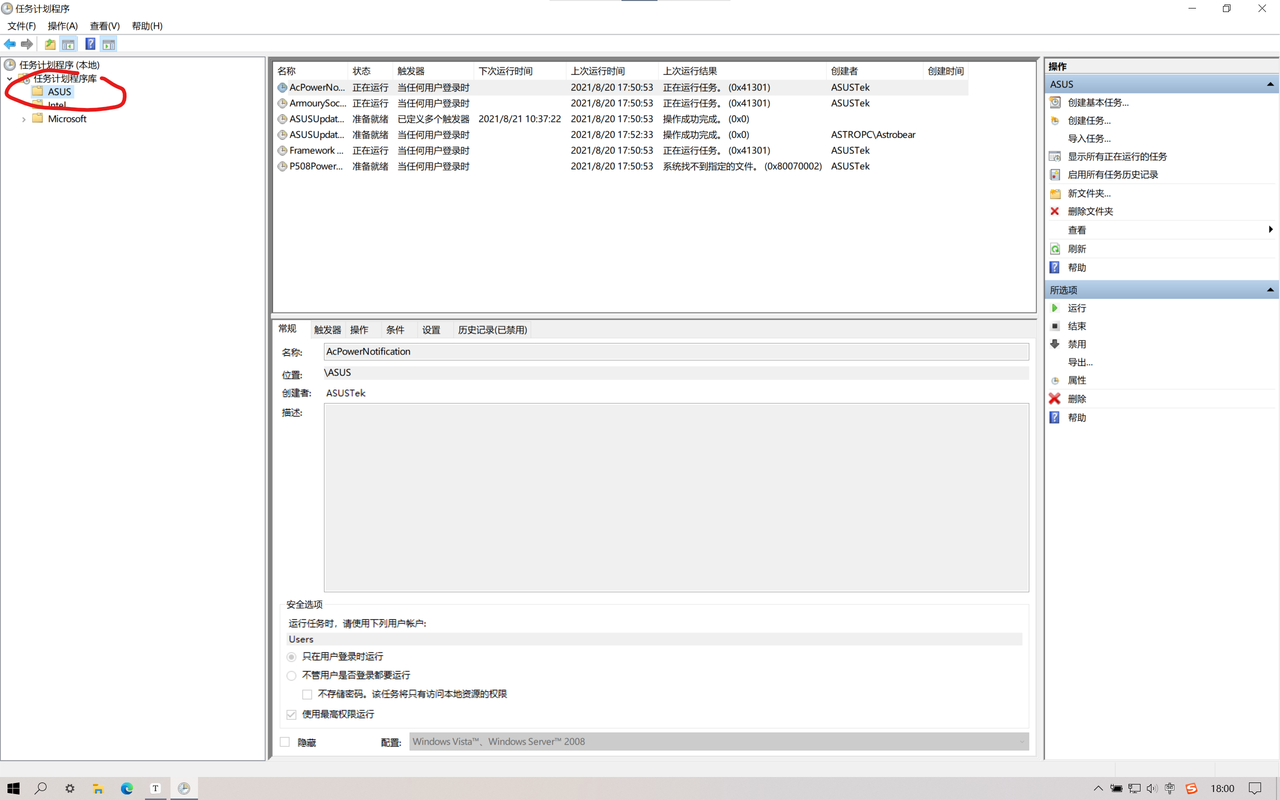Click the up-one-level folder toolbar icon
The width and height of the screenshot is (1280, 800).
coord(50,44)
